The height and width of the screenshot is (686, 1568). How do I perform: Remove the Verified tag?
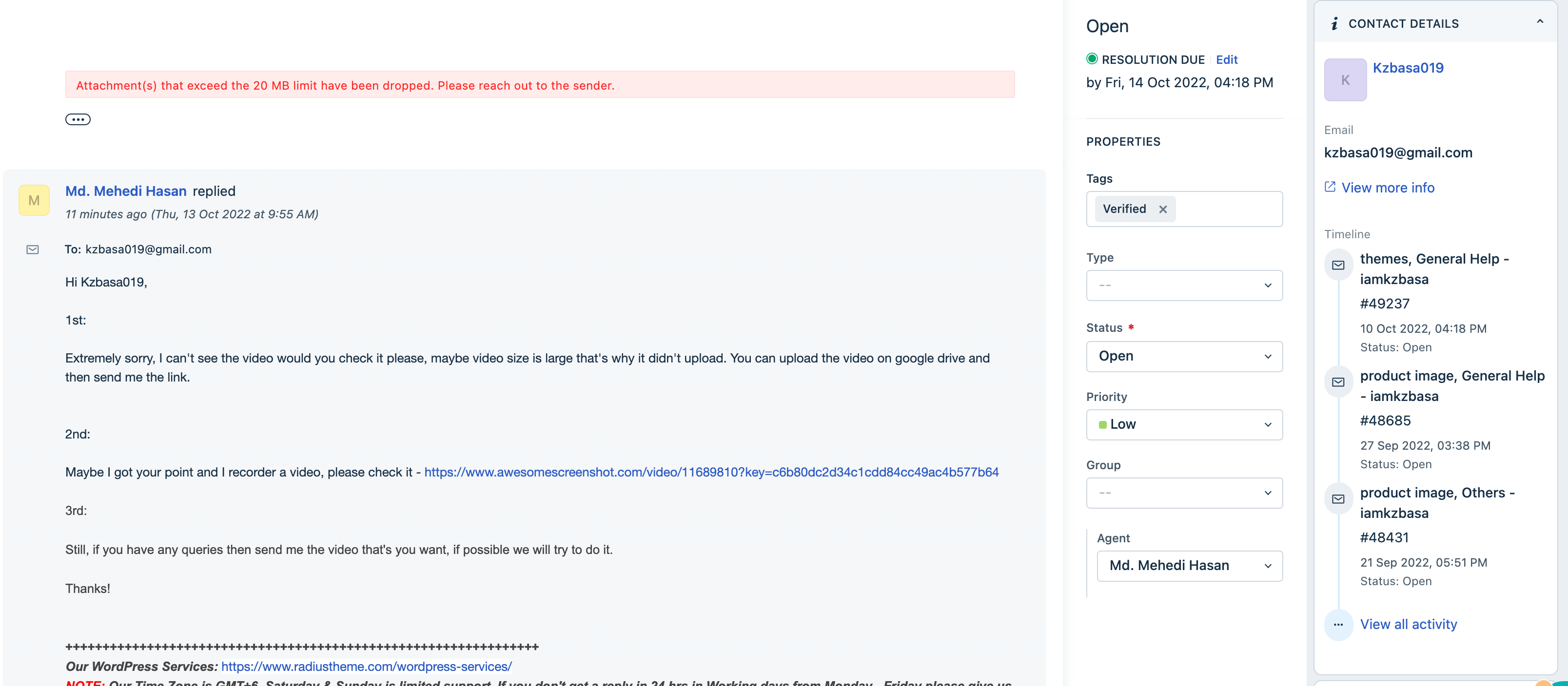[1163, 209]
